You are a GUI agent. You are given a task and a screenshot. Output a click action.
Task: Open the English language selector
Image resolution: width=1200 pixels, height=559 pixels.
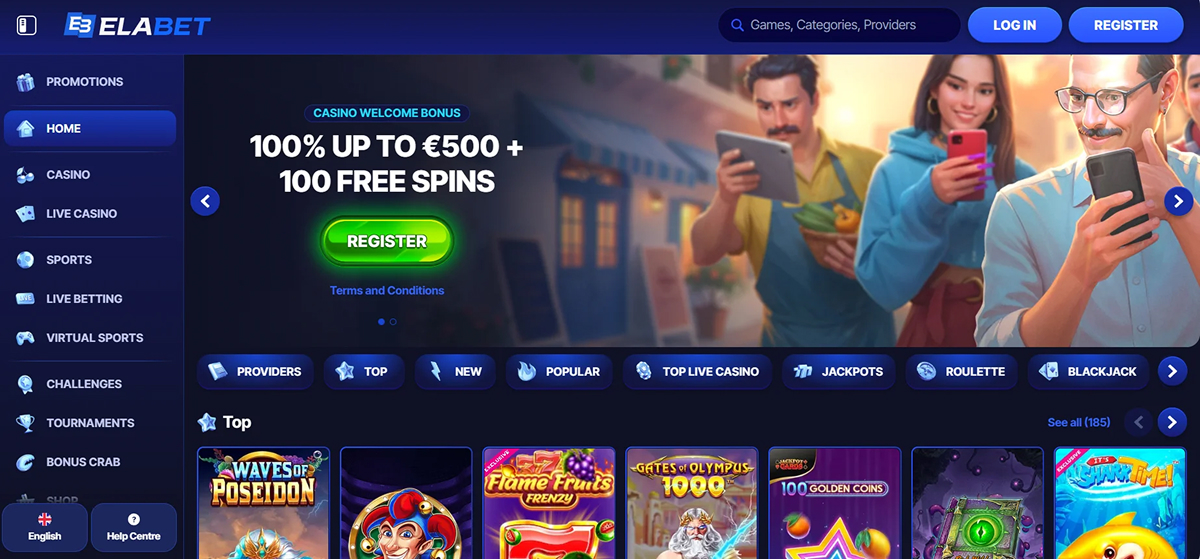44,528
